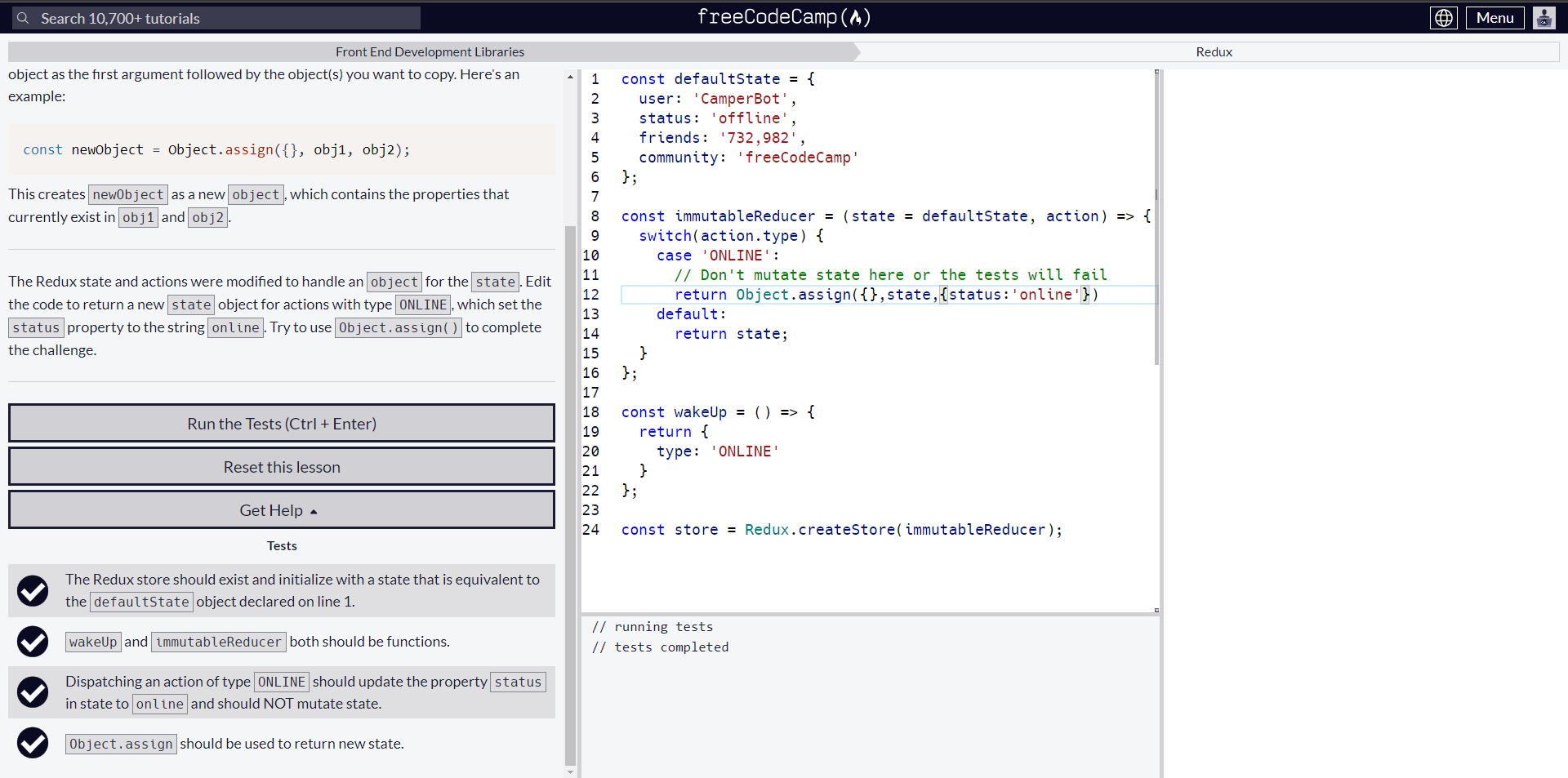Image resolution: width=1568 pixels, height=778 pixels.
Task: Click the instructions panel scroll down arrow
Action: click(570, 771)
